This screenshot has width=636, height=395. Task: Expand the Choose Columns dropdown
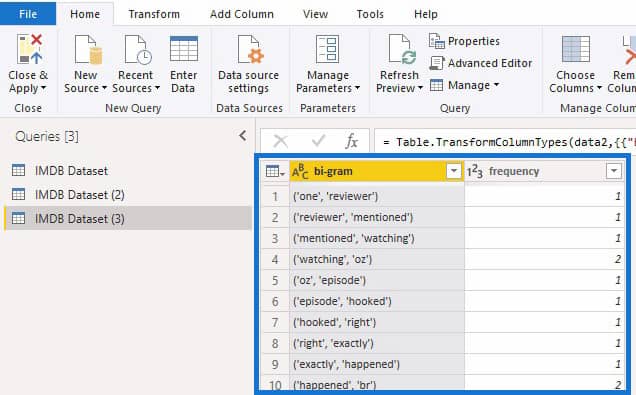(x=599, y=88)
